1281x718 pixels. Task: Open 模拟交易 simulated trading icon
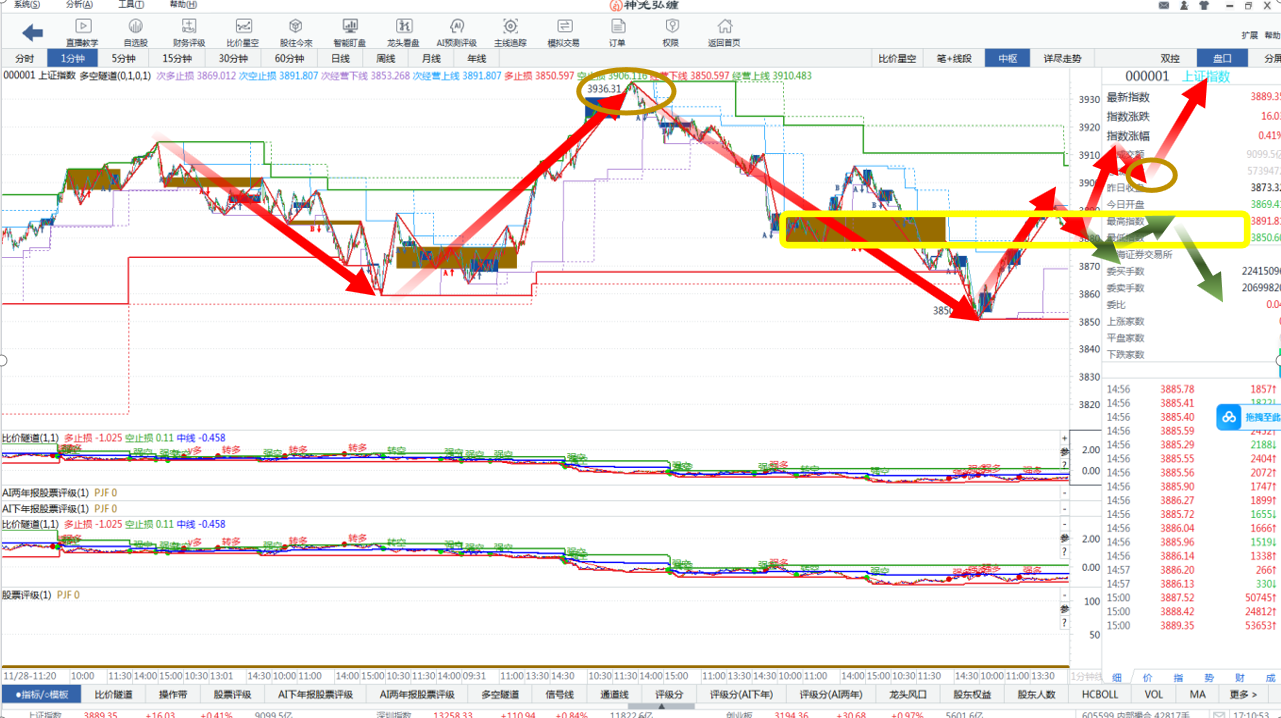pos(564,32)
